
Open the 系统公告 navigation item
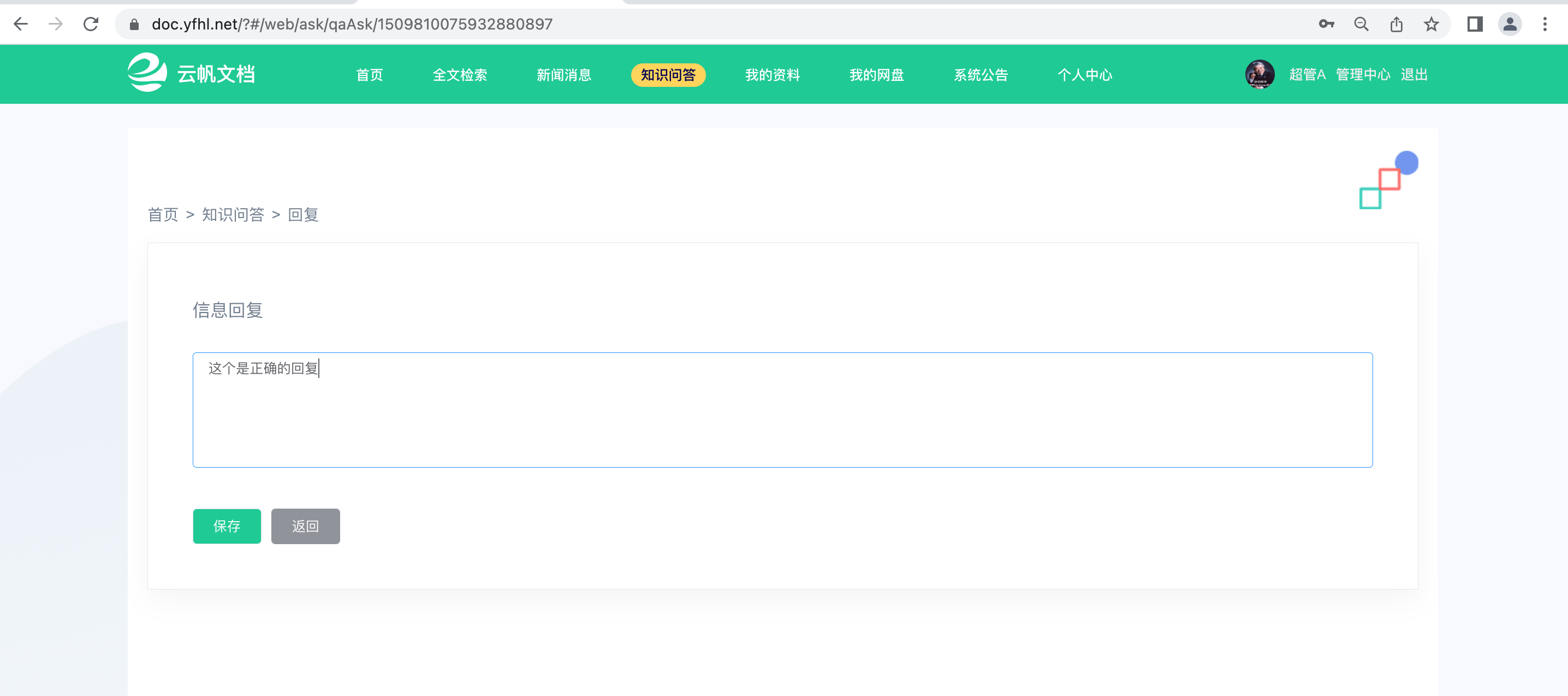point(981,75)
